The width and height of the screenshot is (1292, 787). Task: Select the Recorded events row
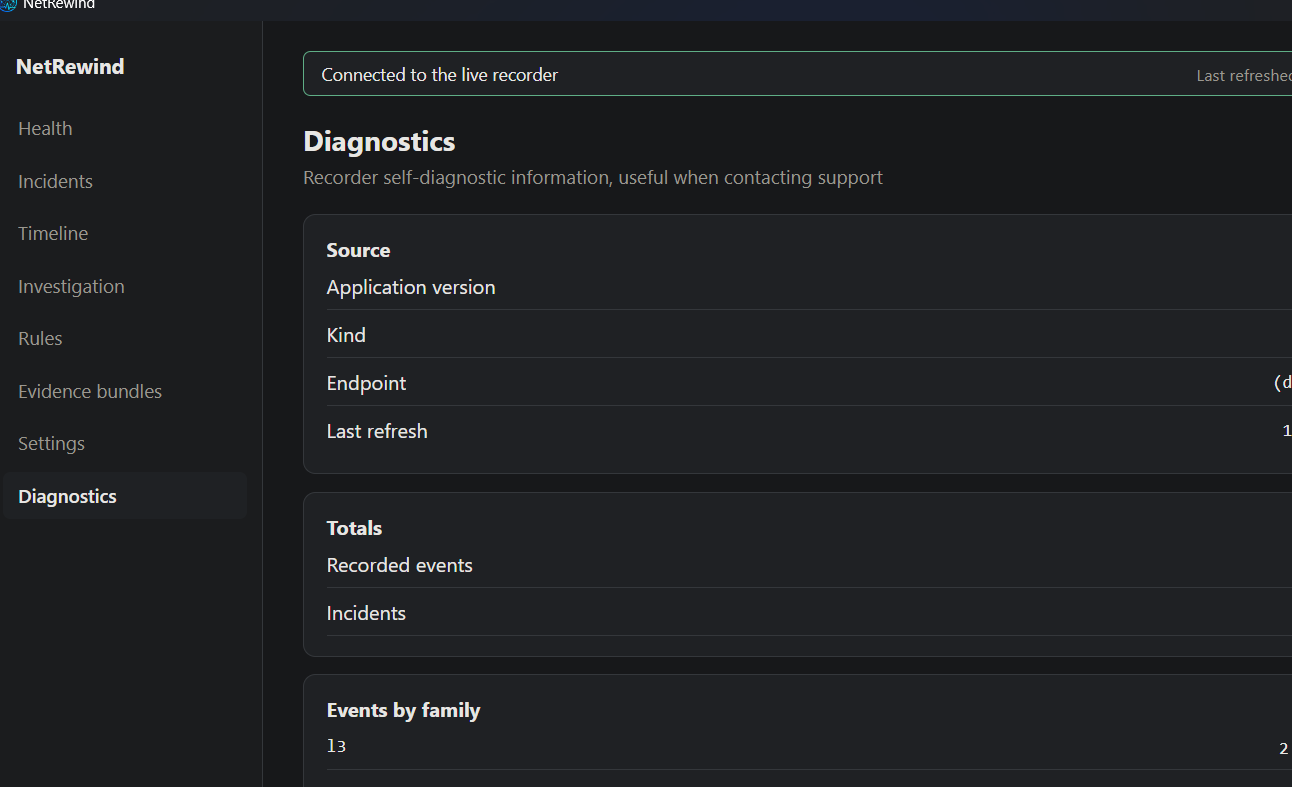[x=809, y=565]
